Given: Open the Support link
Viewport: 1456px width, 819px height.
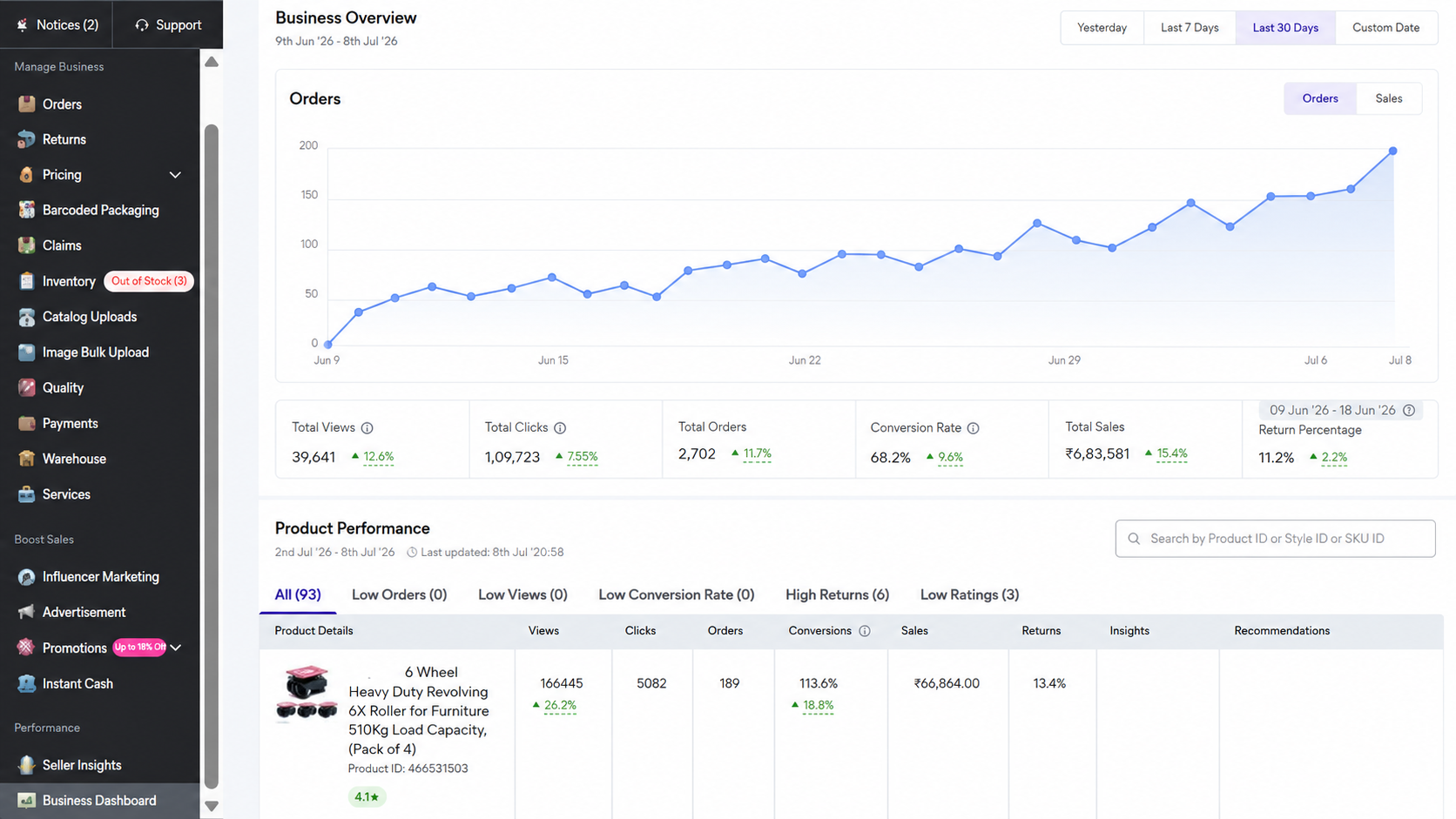Looking at the screenshot, I should coord(168,25).
